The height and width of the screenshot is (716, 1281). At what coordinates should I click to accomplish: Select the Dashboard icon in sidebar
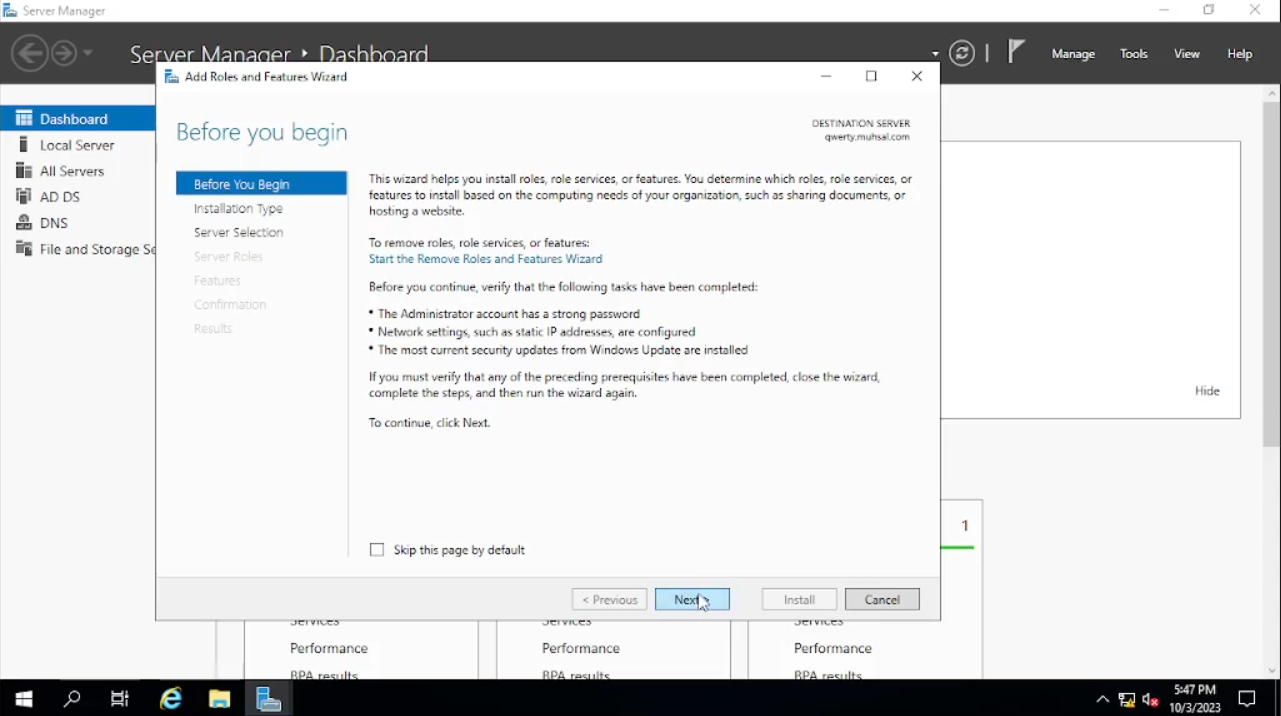pos(24,119)
